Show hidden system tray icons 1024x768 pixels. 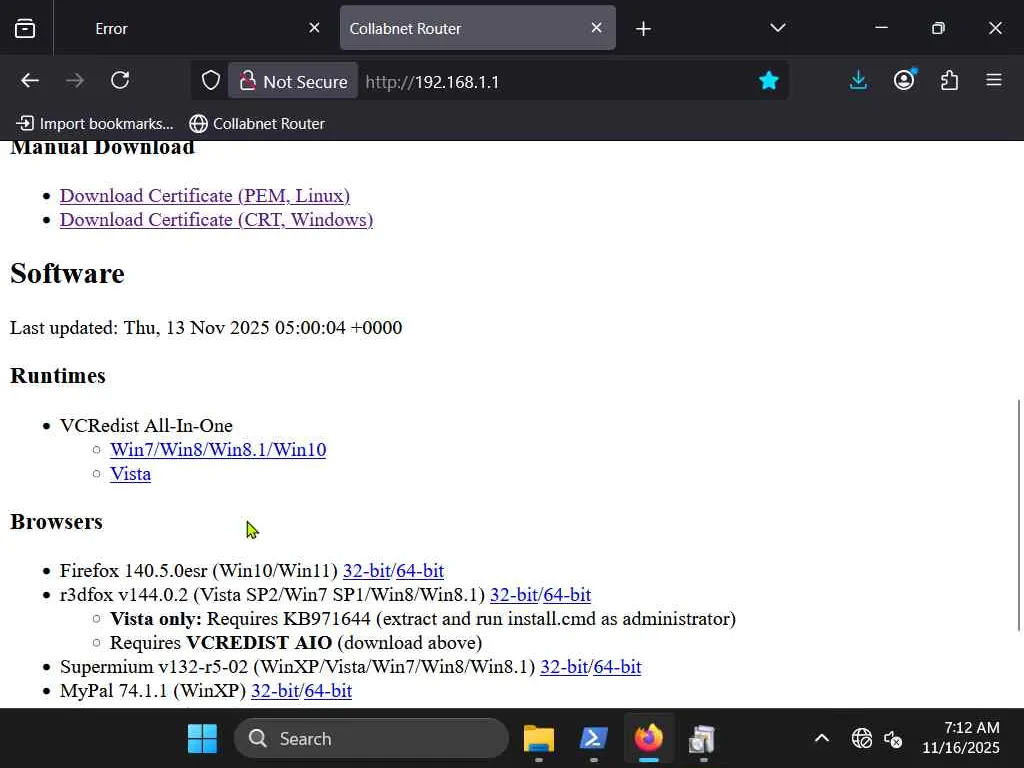822,739
